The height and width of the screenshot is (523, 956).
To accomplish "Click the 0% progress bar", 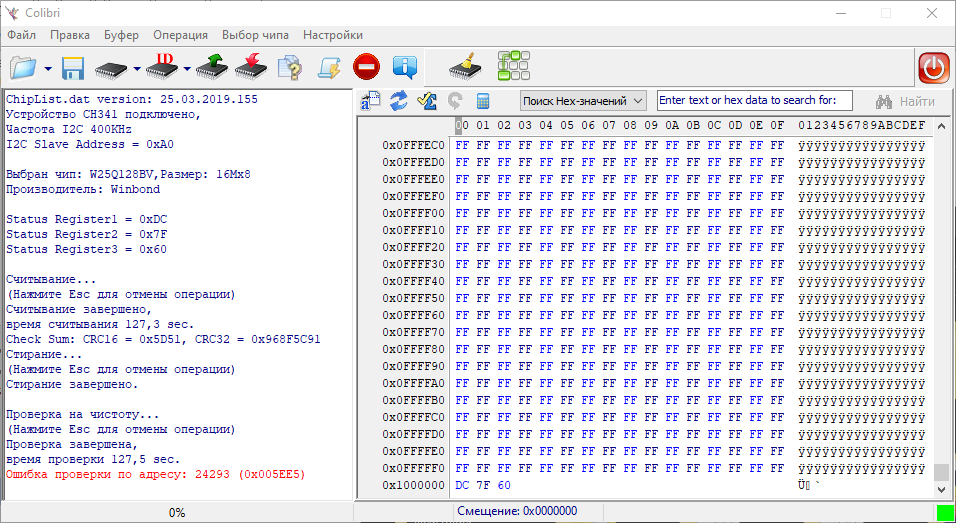I will click(x=177, y=513).
